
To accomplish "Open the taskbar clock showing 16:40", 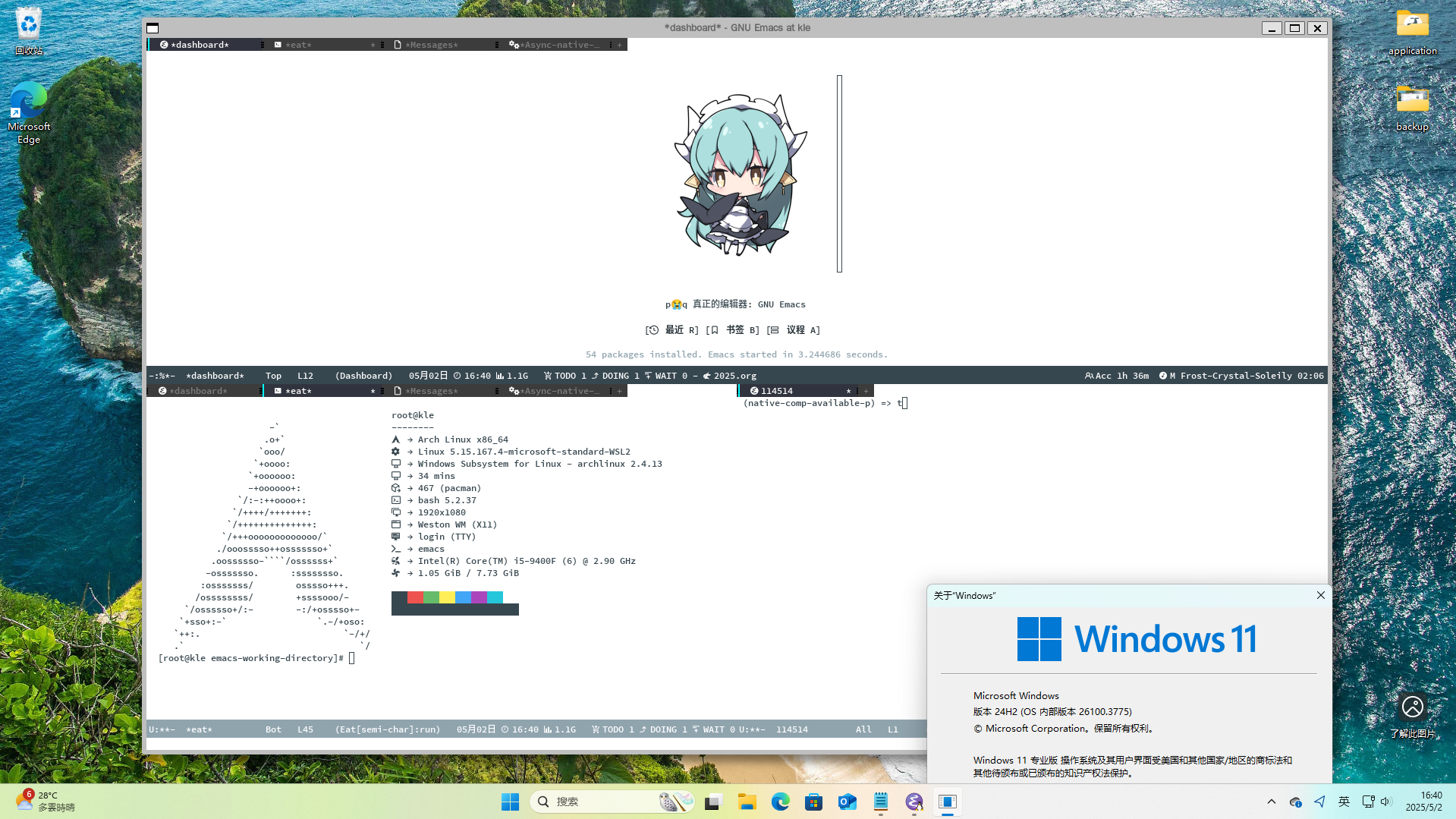I will click(1424, 802).
